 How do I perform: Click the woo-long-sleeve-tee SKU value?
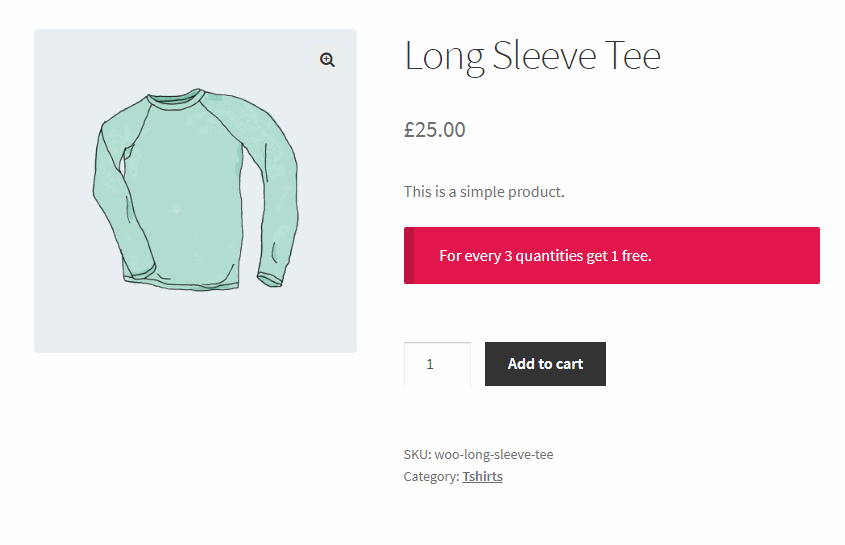pyautogui.click(x=493, y=455)
